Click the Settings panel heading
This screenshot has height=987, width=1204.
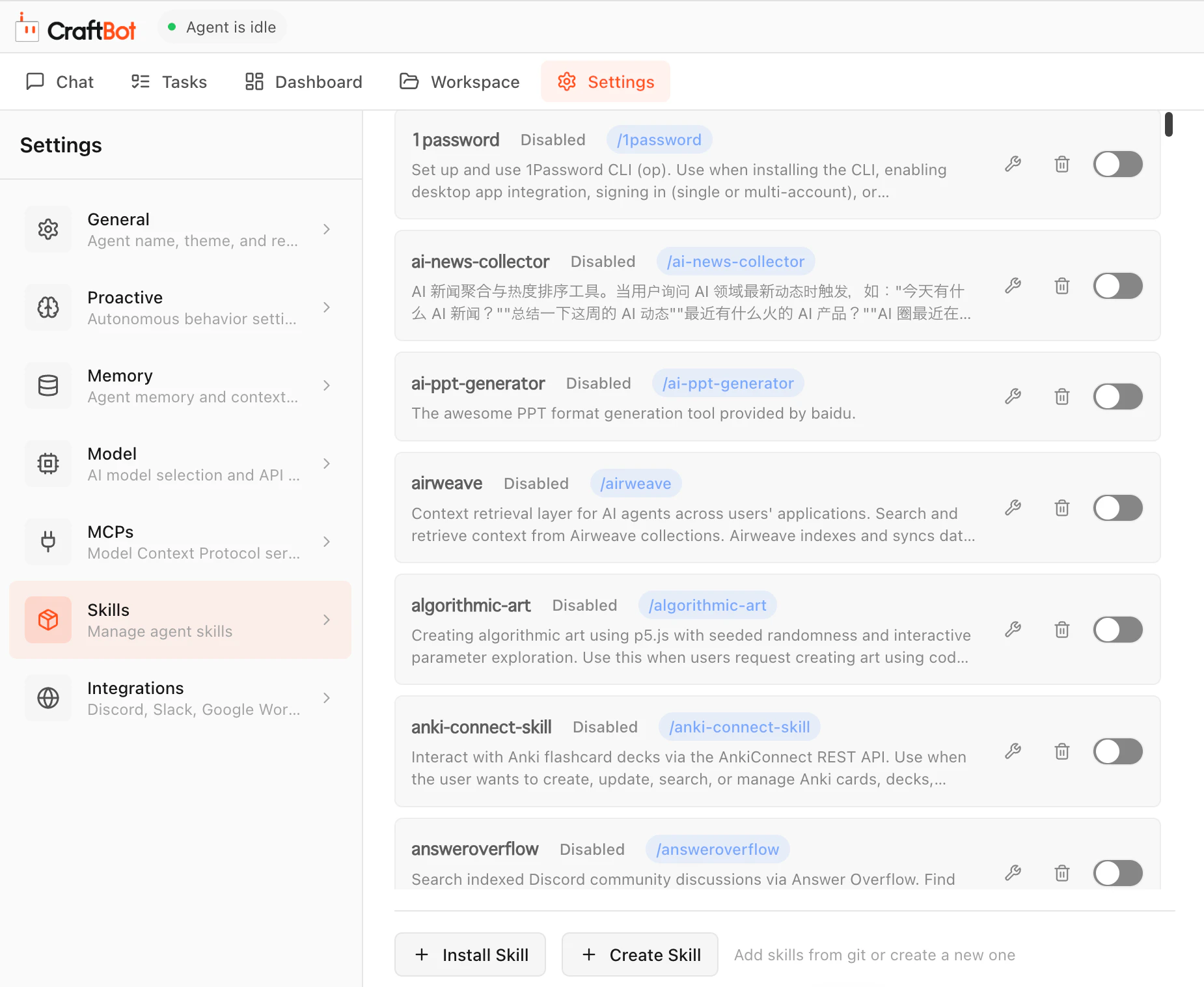61,145
